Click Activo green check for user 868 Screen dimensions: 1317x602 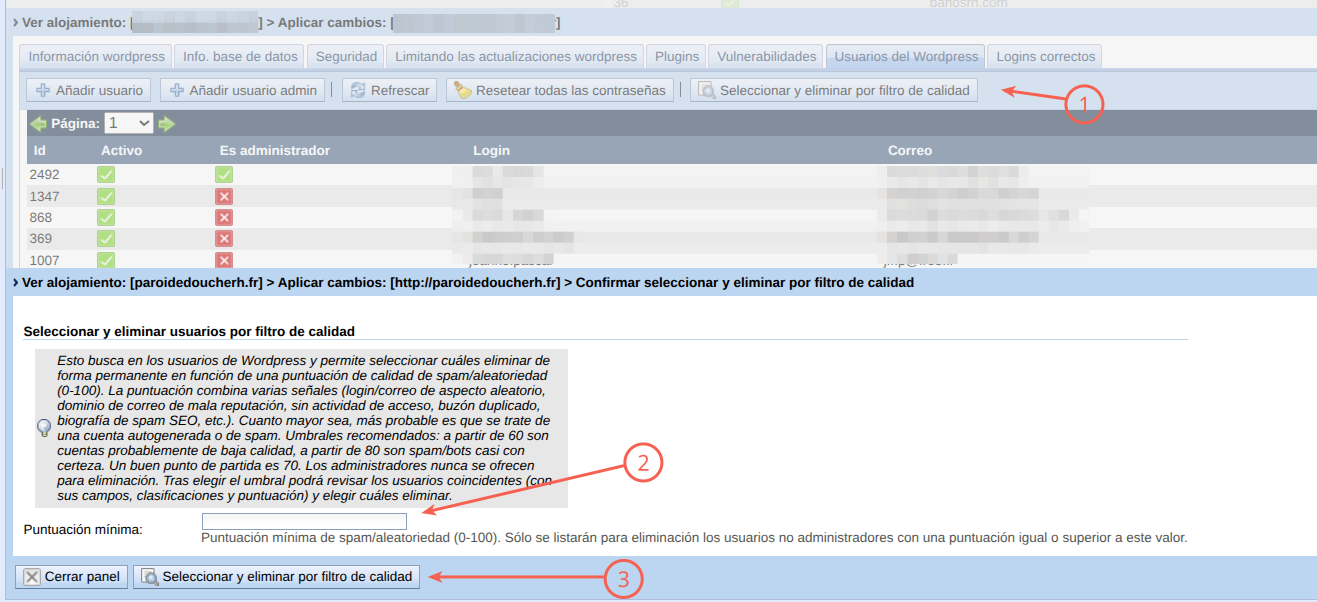(106, 217)
